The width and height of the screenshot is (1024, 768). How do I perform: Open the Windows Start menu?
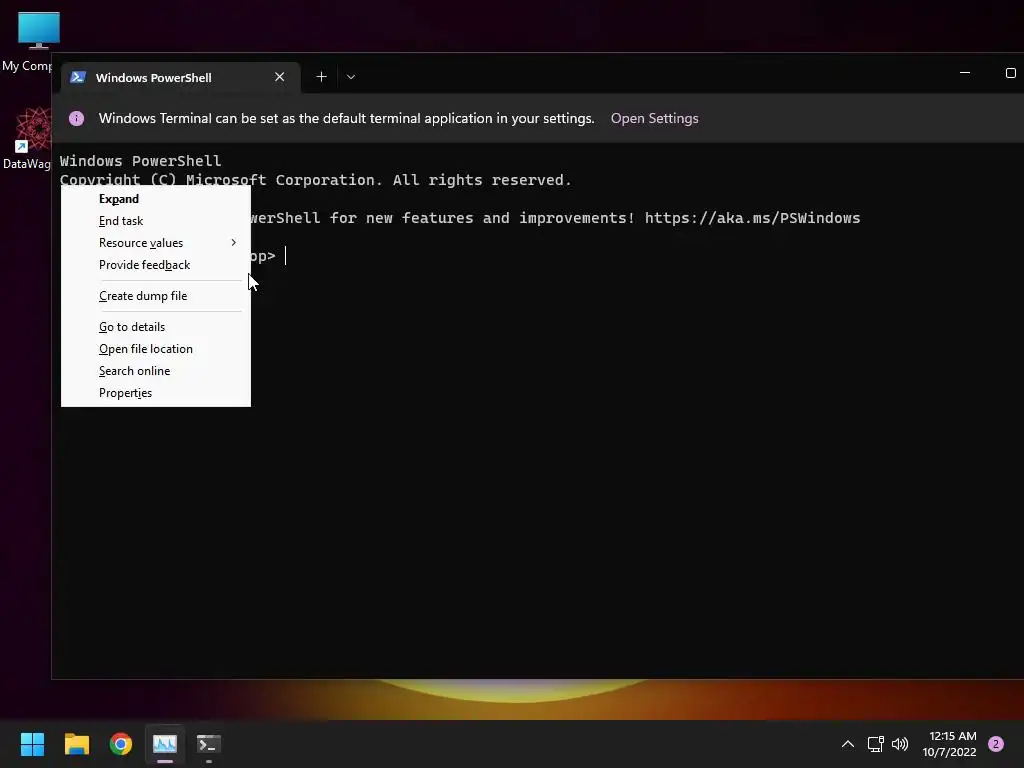coord(32,744)
